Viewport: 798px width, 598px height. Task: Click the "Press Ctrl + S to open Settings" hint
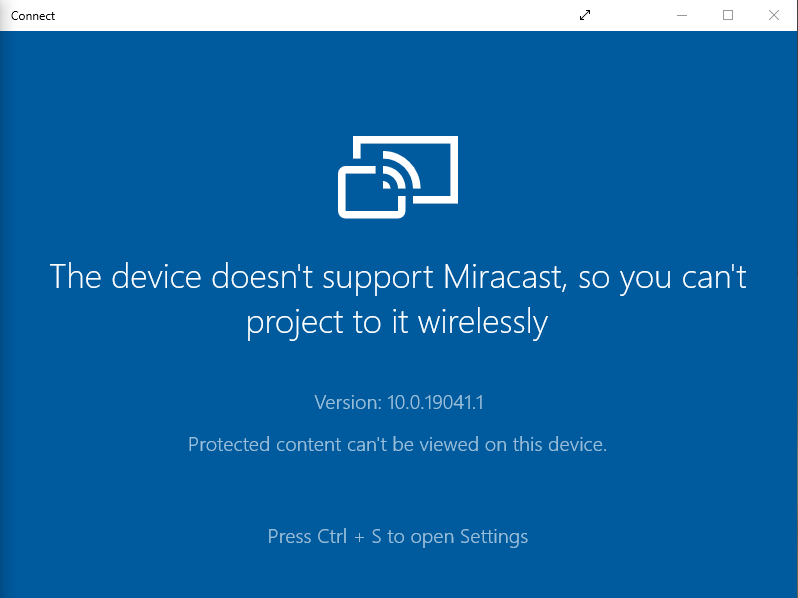point(398,537)
